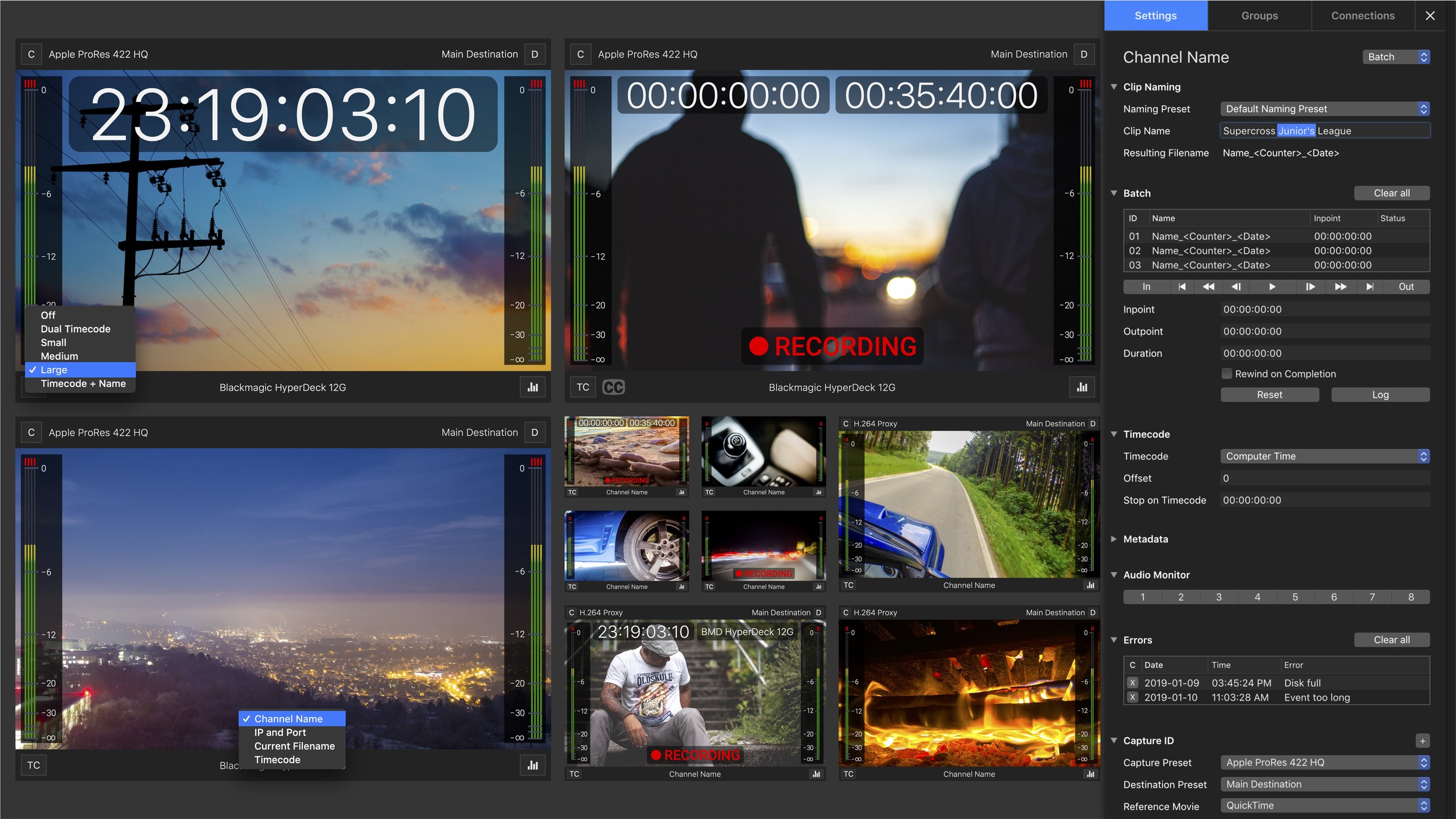1456x819 pixels.
Task: Click the fast forward transport icon
Action: pyautogui.click(x=1340, y=286)
